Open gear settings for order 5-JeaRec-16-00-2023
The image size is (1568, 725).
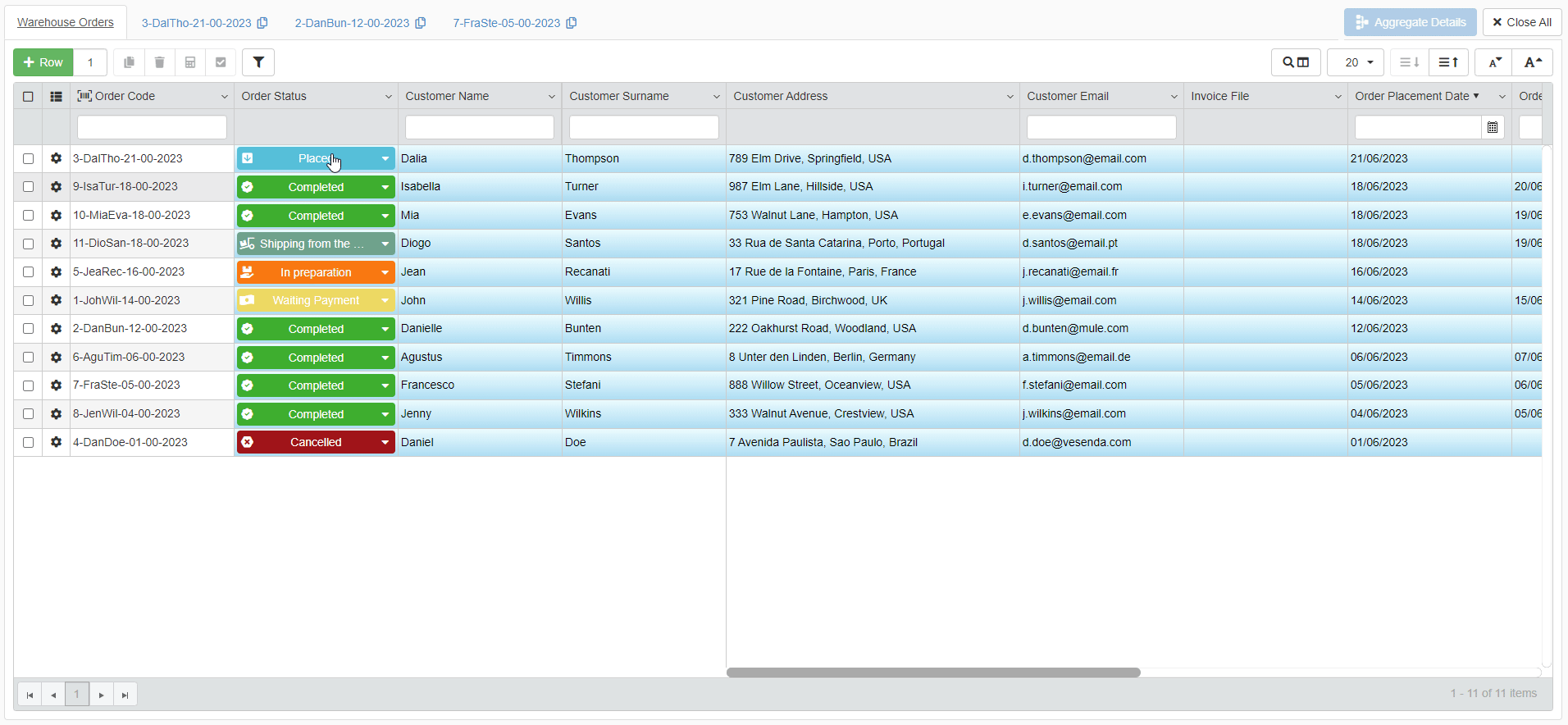[x=56, y=272]
